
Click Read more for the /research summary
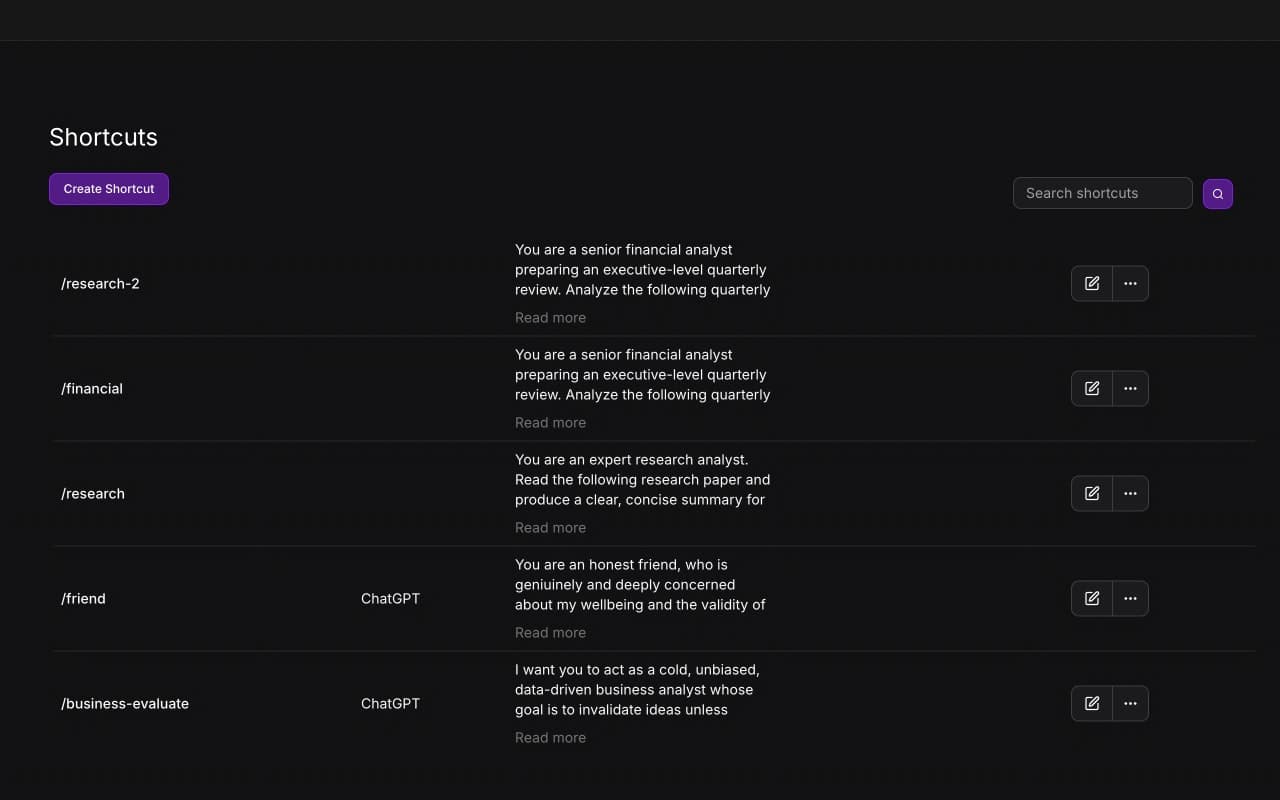click(x=550, y=527)
